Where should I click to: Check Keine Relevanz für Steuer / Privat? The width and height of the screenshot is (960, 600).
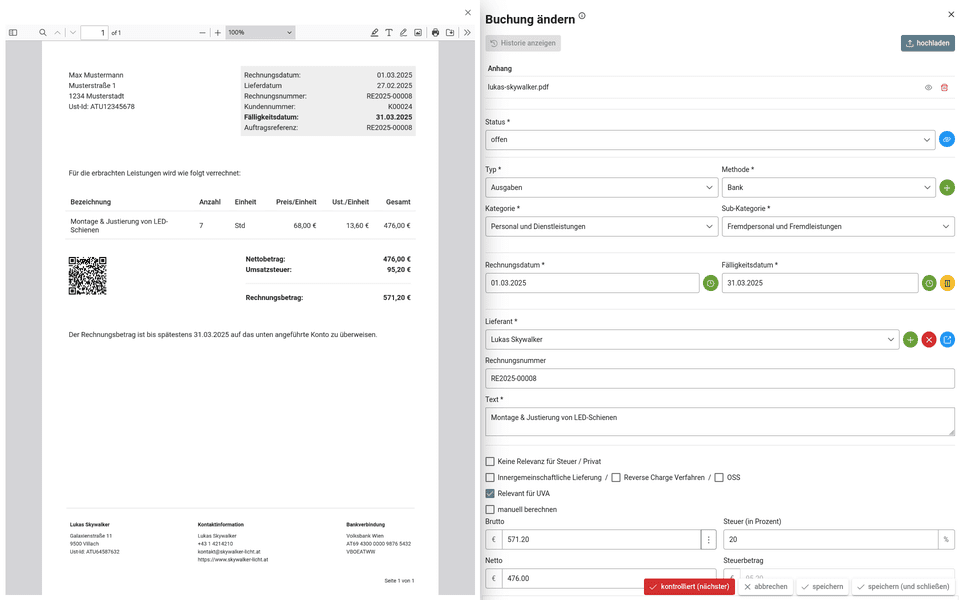[x=490, y=462]
